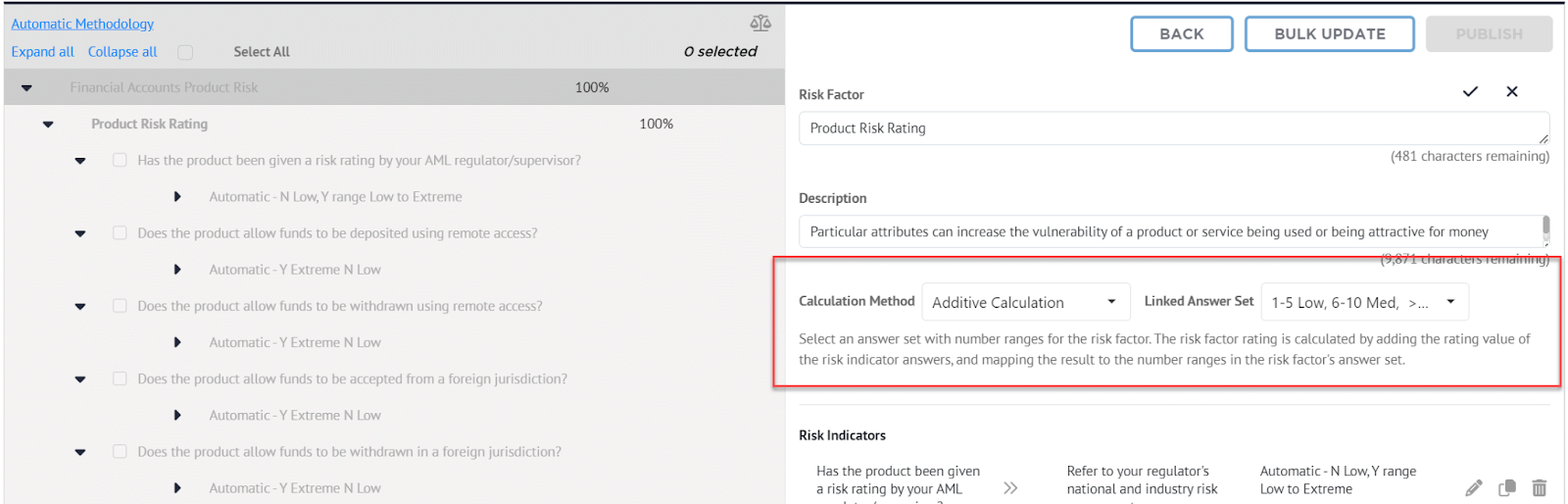Screen dimensions: 1568x504
Task: Click the BULK UPDATE button
Action: click(1330, 33)
